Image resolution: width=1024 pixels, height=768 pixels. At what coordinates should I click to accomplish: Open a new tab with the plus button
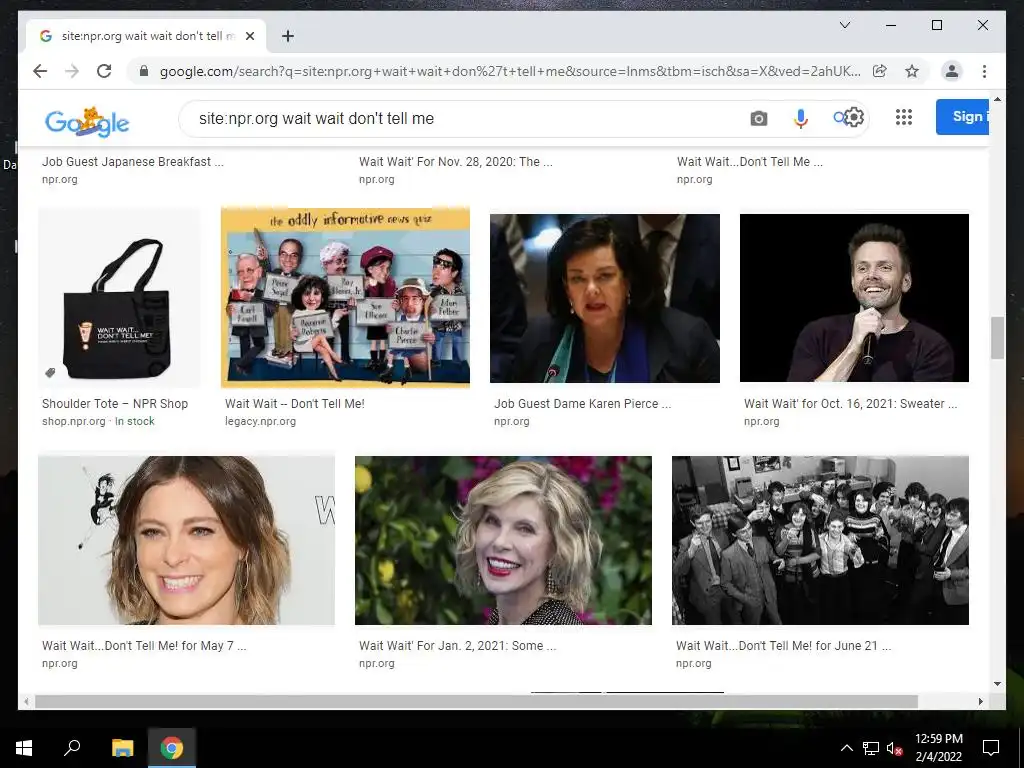tap(287, 36)
